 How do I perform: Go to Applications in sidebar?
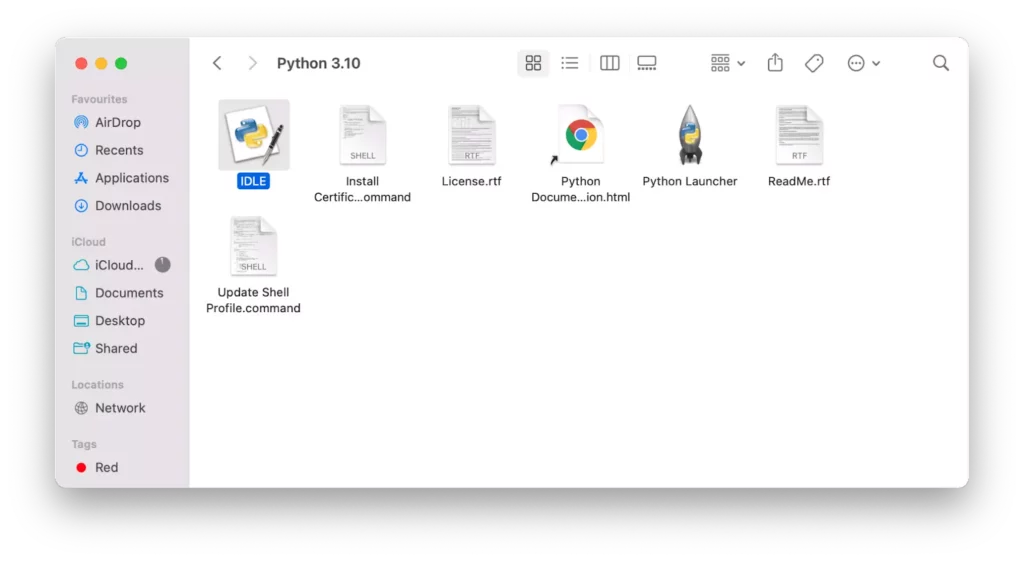pos(131,178)
